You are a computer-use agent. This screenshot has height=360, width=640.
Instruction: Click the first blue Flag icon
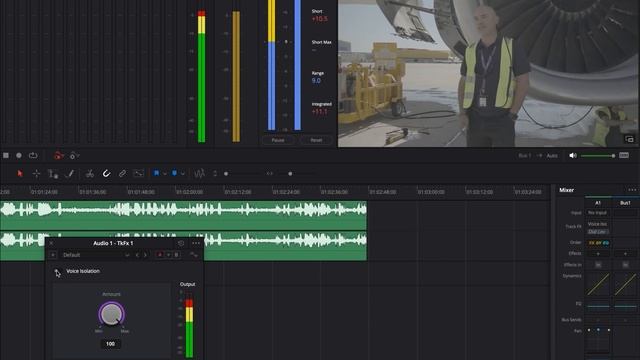156,173
